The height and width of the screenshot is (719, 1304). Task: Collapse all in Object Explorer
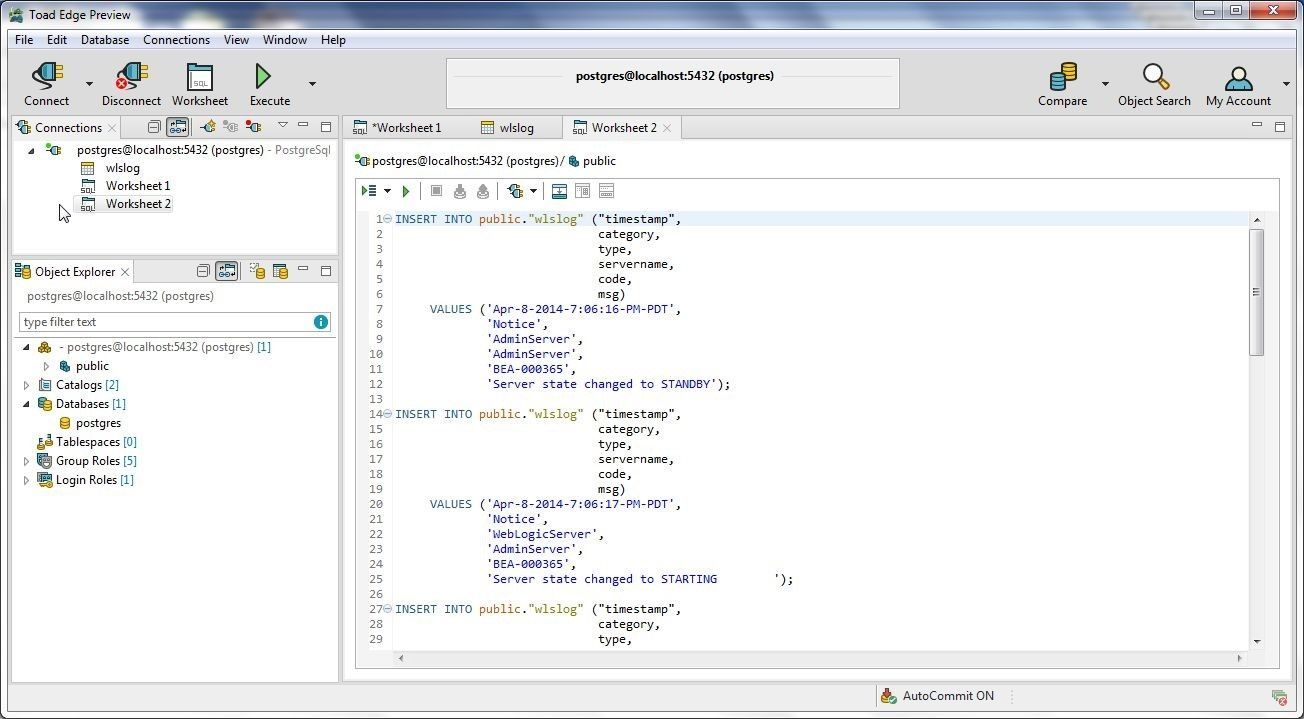point(203,271)
